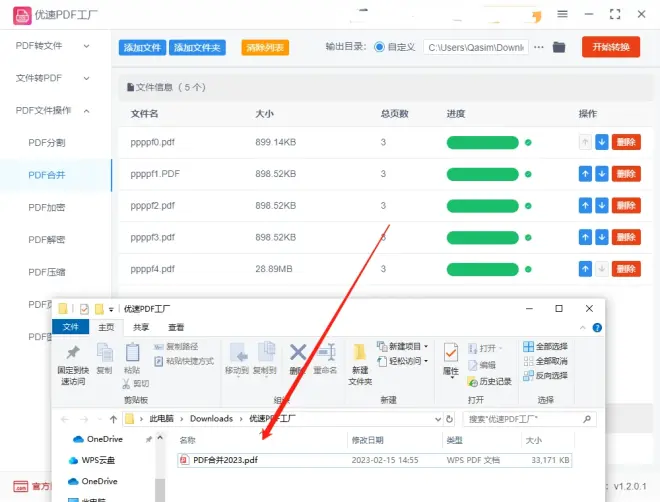
Task: Click the Cut scissors icon
Action: [126, 383]
